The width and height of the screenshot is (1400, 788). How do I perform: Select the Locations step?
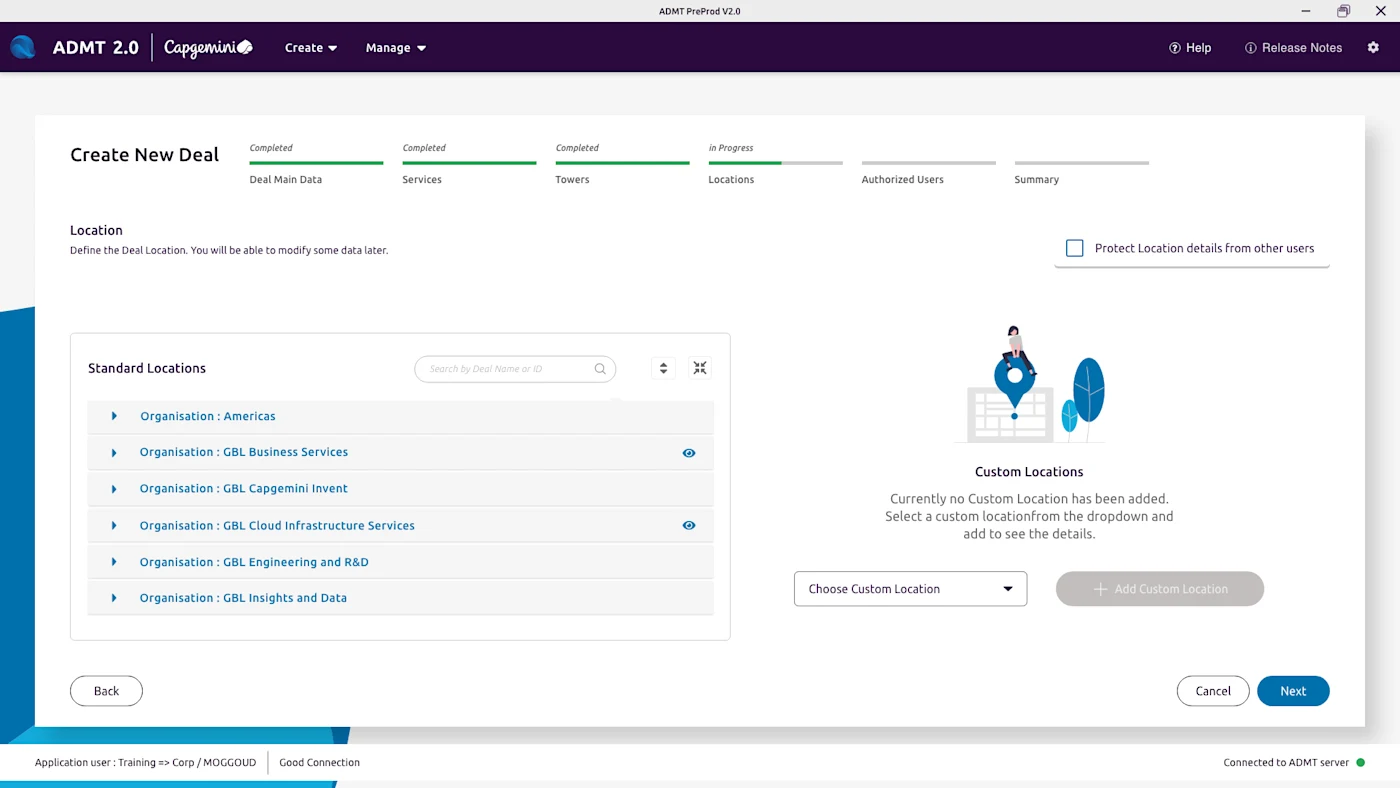click(731, 180)
